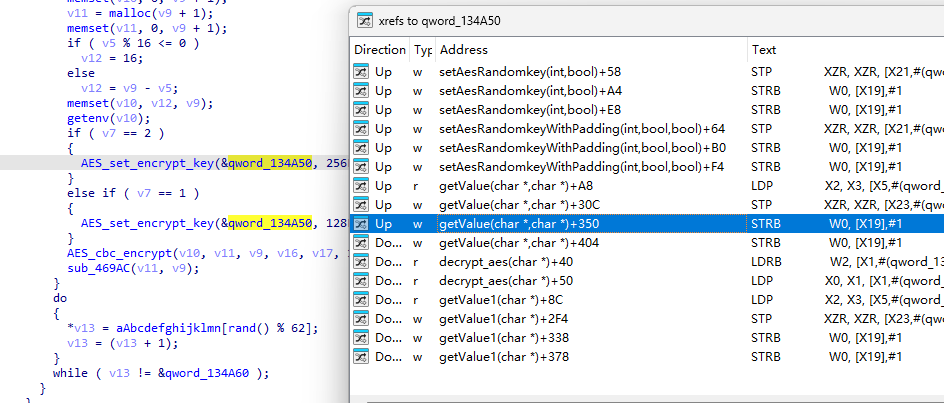Sort the list by the Address column header
Viewport: 944px width, 403px height.
pyautogui.click(x=464, y=50)
